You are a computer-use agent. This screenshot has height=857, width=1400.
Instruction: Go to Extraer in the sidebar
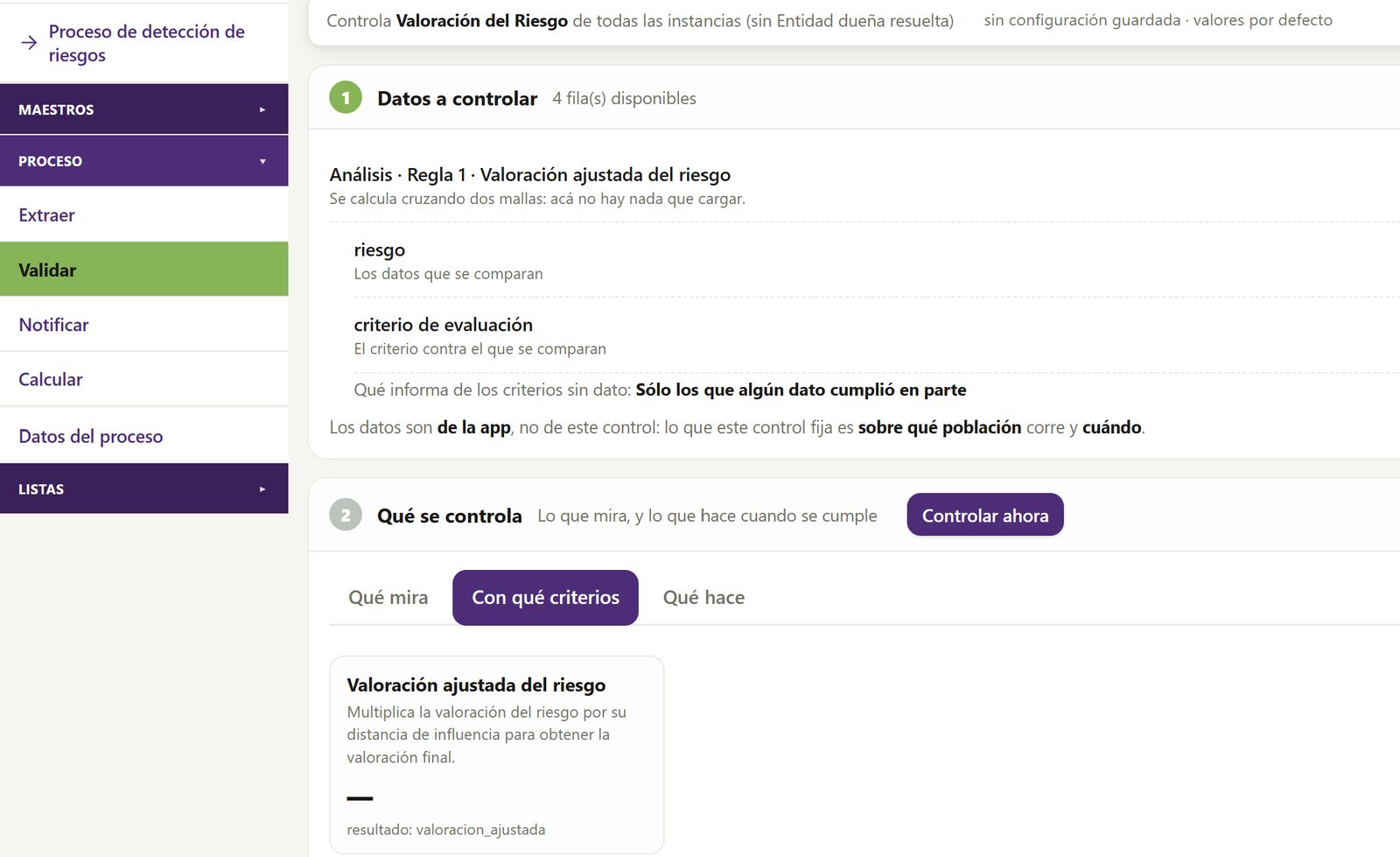(x=143, y=214)
